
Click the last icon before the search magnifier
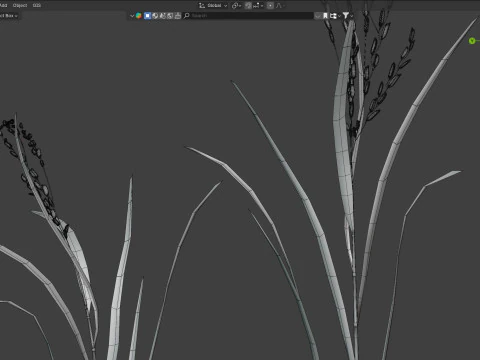point(178,16)
